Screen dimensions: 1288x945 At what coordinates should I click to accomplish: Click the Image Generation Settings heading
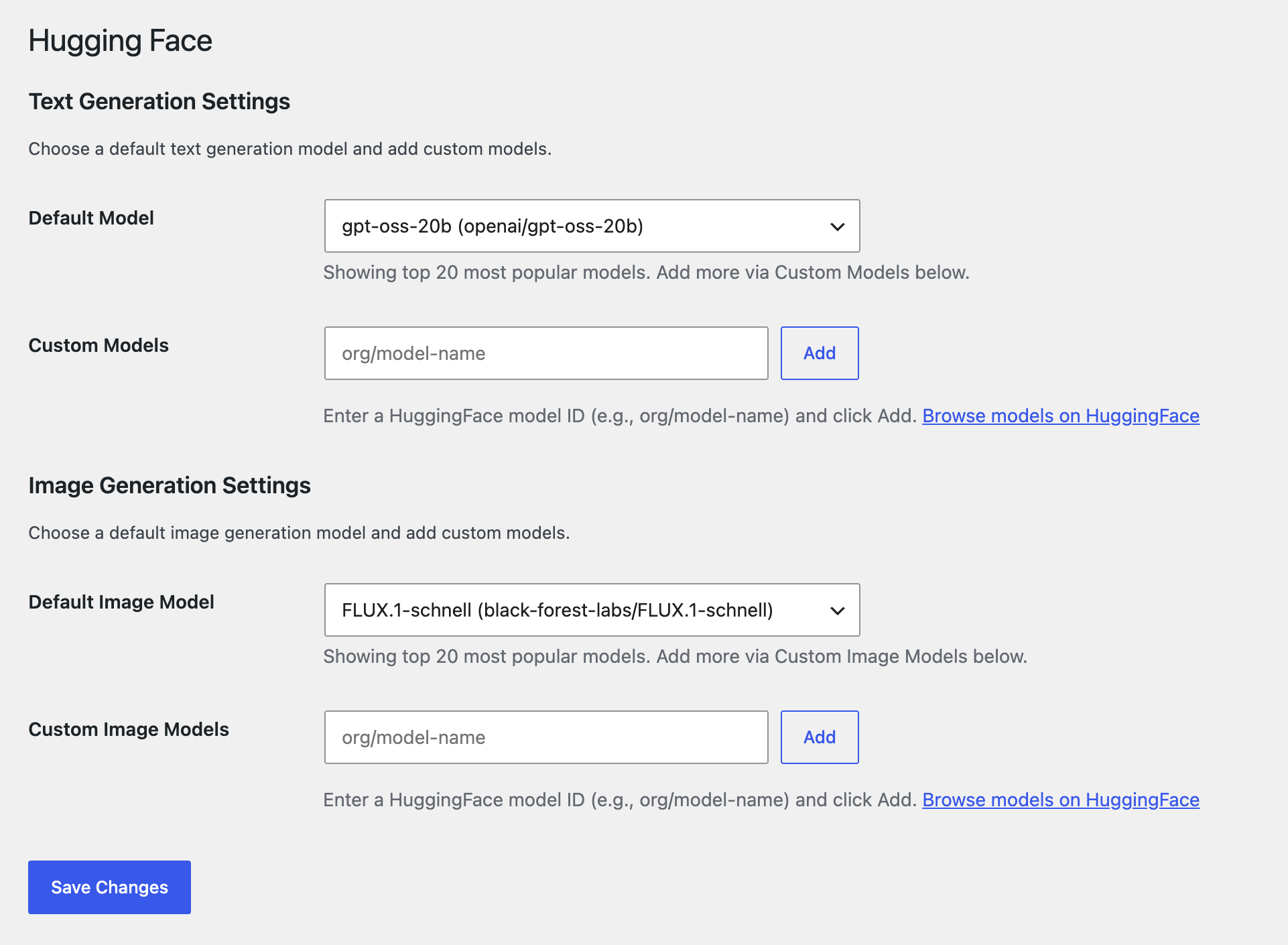click(169, 485)
